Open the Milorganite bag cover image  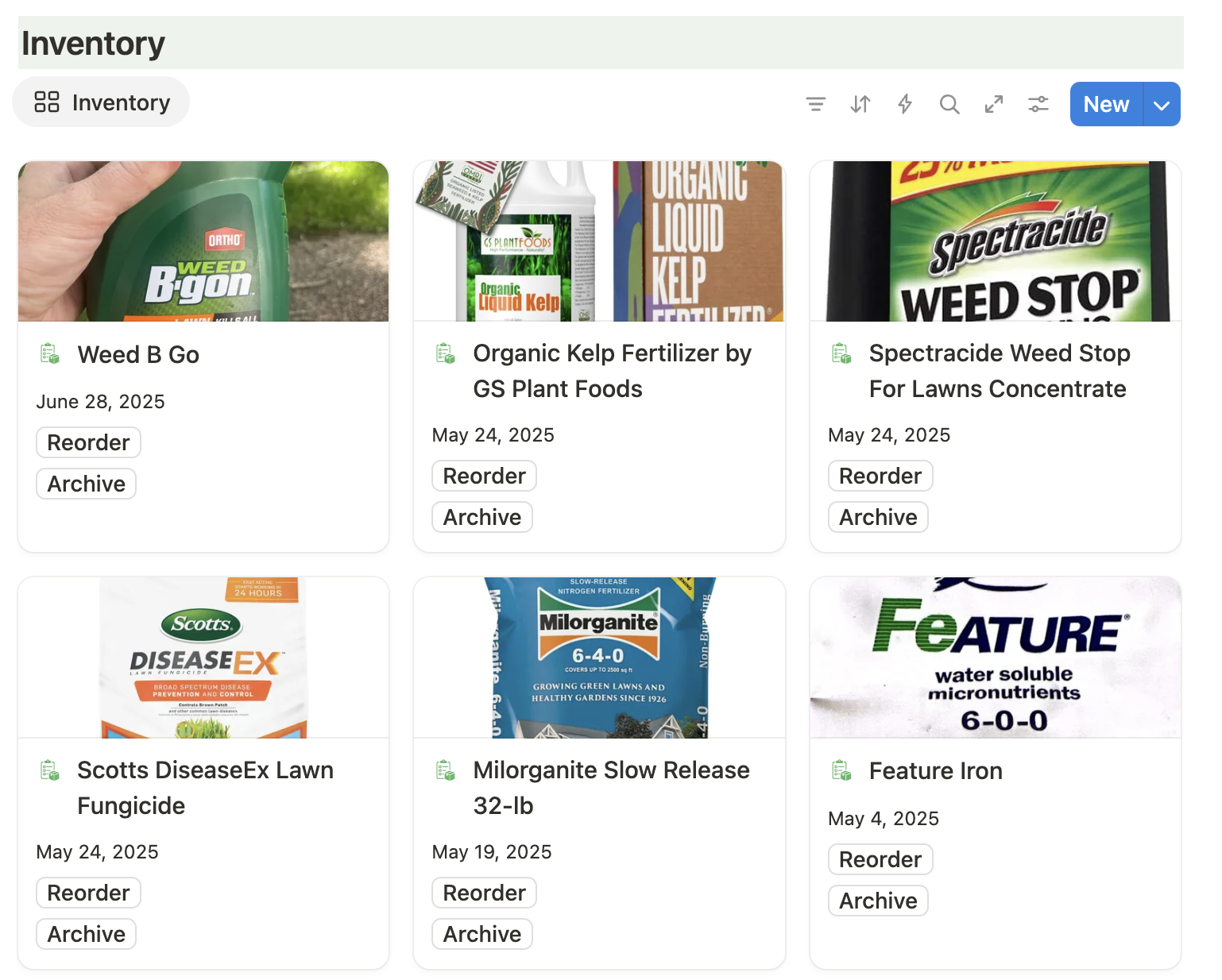(x=599, y=658)
